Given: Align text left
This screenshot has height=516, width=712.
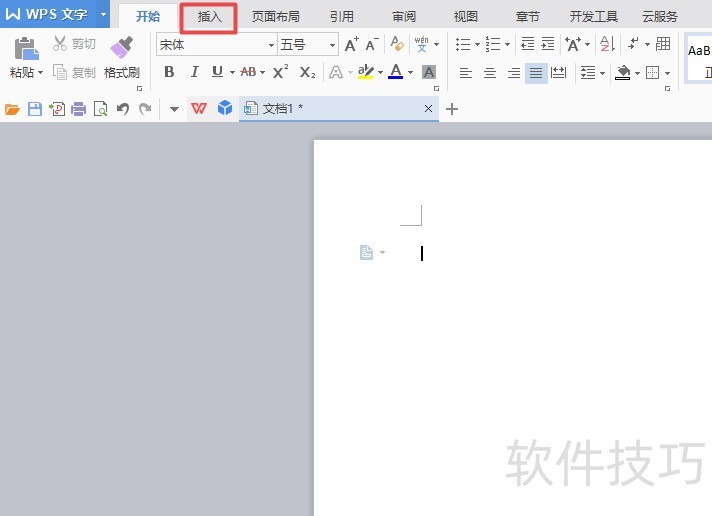Looking at the screenshot, I should pyautogui.click(x=465, y=73).
